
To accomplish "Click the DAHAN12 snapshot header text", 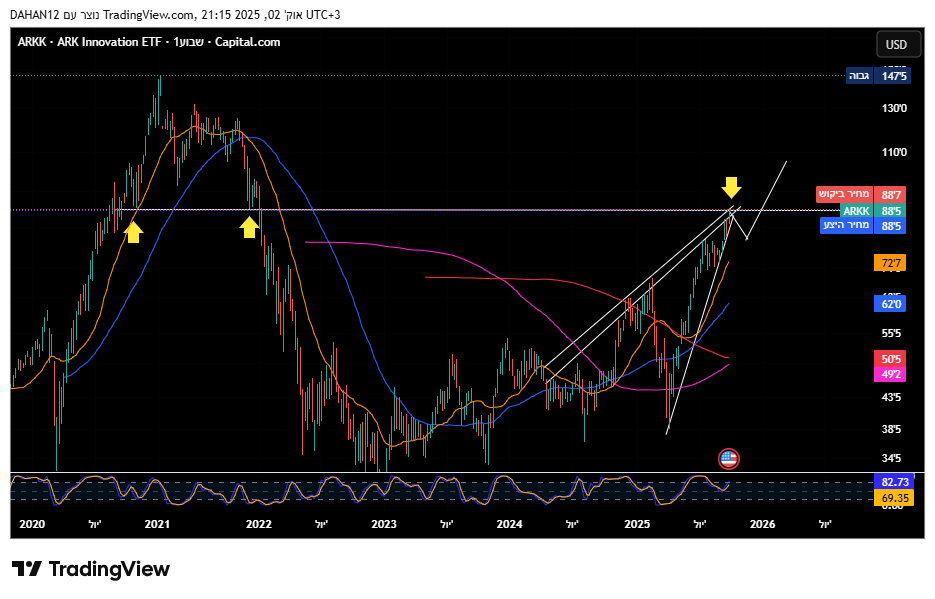I will (35, 15).
